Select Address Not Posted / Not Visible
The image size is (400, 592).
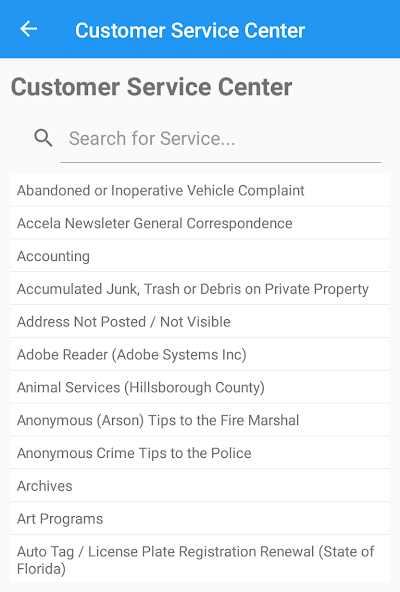pos(200,322)
